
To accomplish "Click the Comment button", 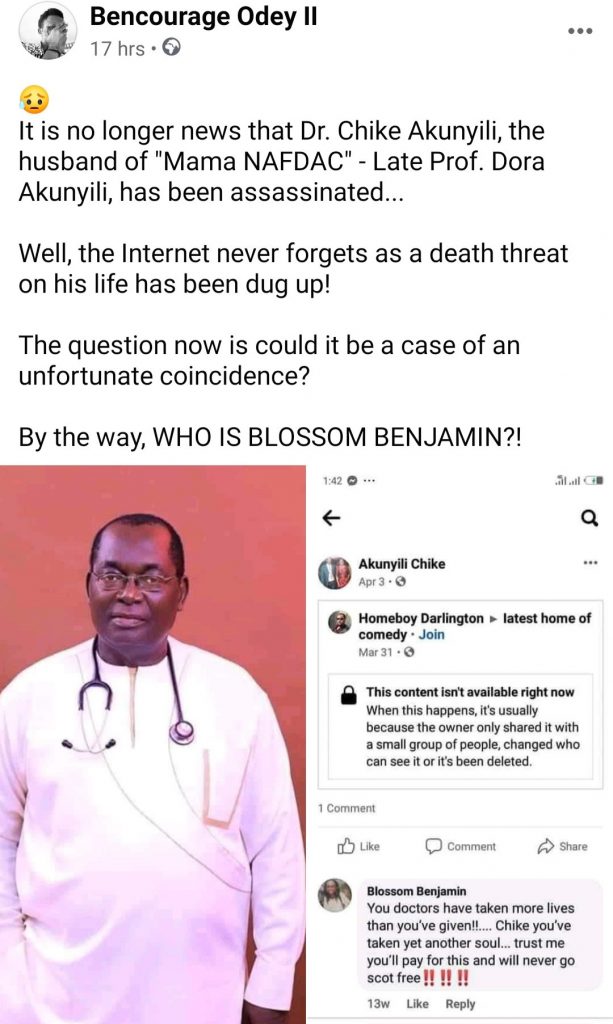I will [x=460, y=846].
